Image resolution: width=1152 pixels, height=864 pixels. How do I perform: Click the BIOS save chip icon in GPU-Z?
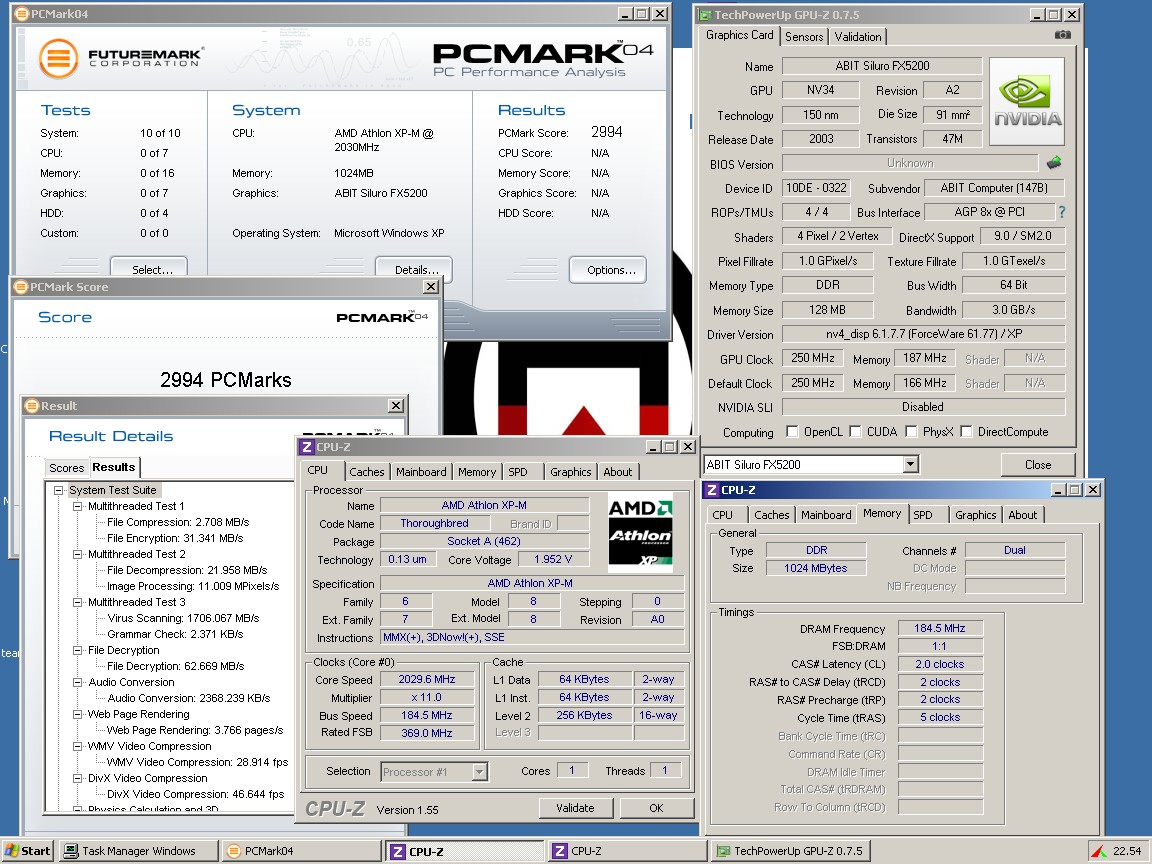click(1054, 162)
